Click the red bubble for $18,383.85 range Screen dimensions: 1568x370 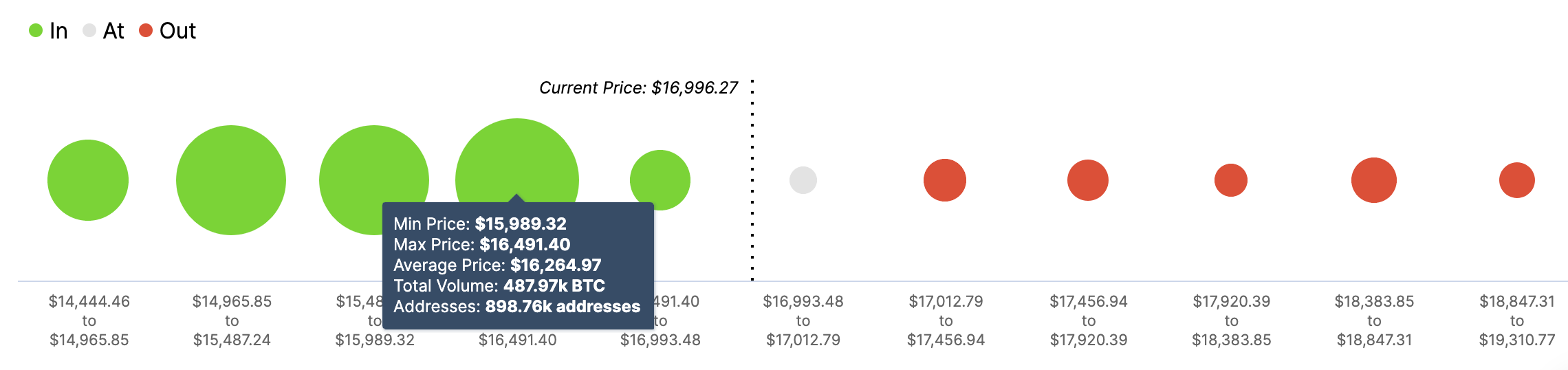coord(1374,180)
